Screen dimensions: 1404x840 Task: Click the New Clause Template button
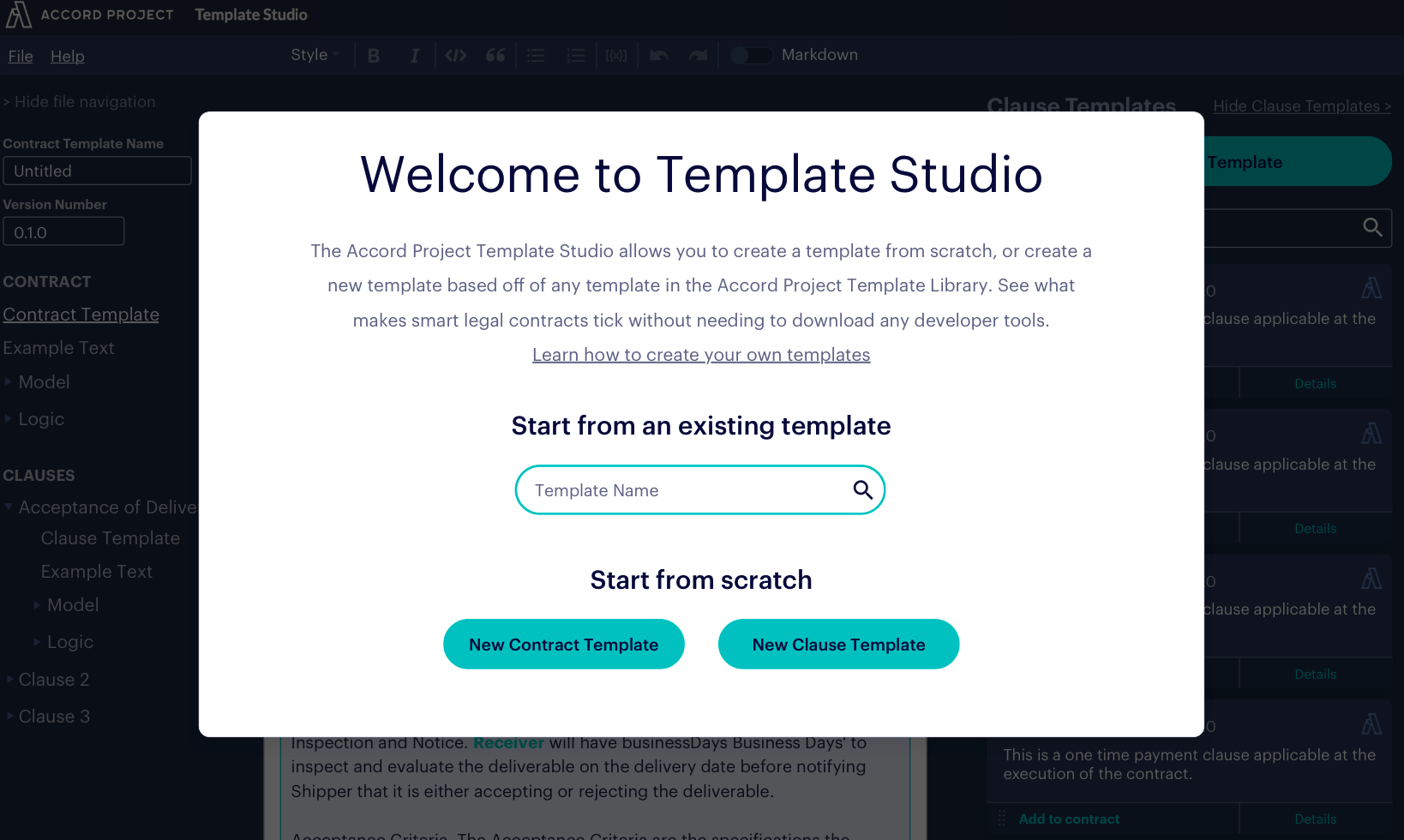pyautogui.click(x=839, y=645)
